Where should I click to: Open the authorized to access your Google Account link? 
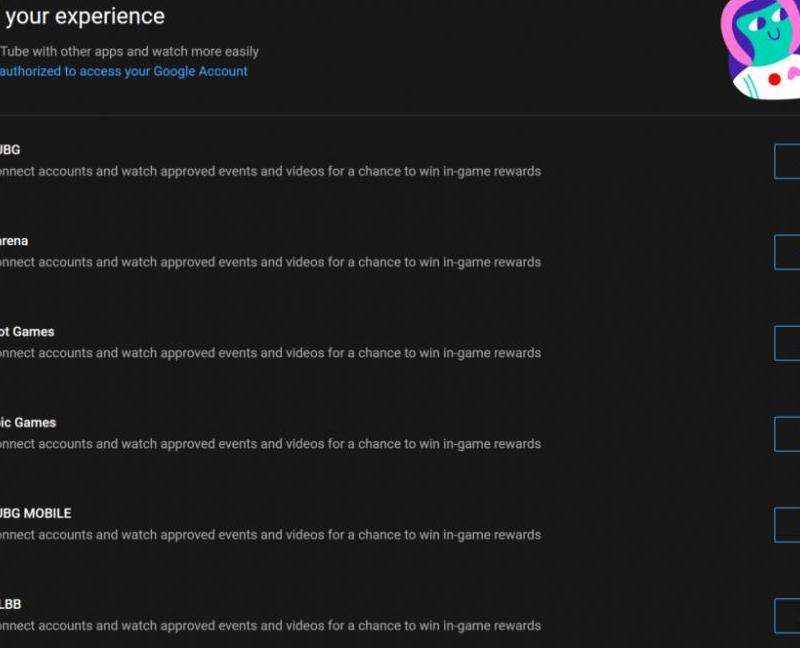coord(124,71)
